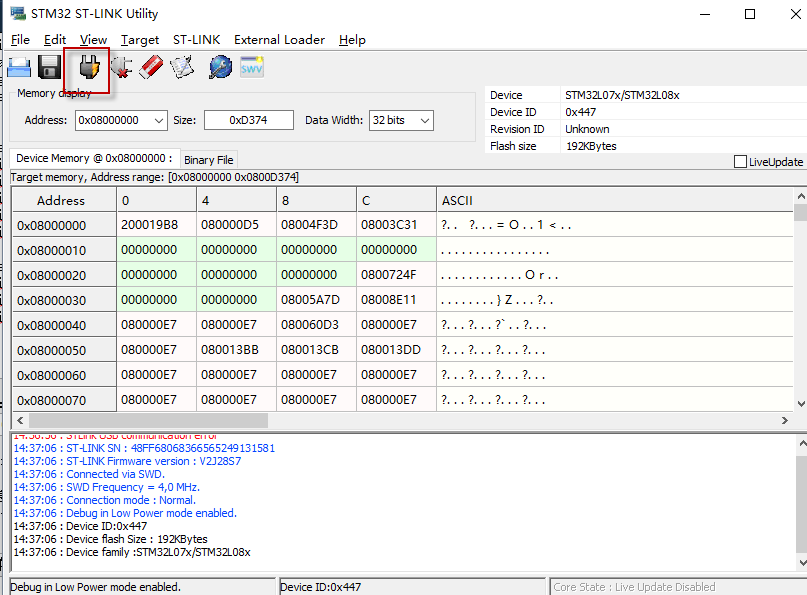Screen dimensions: 807x595
Task: Click log line Connected via SWD
Action: pos(89,474)
